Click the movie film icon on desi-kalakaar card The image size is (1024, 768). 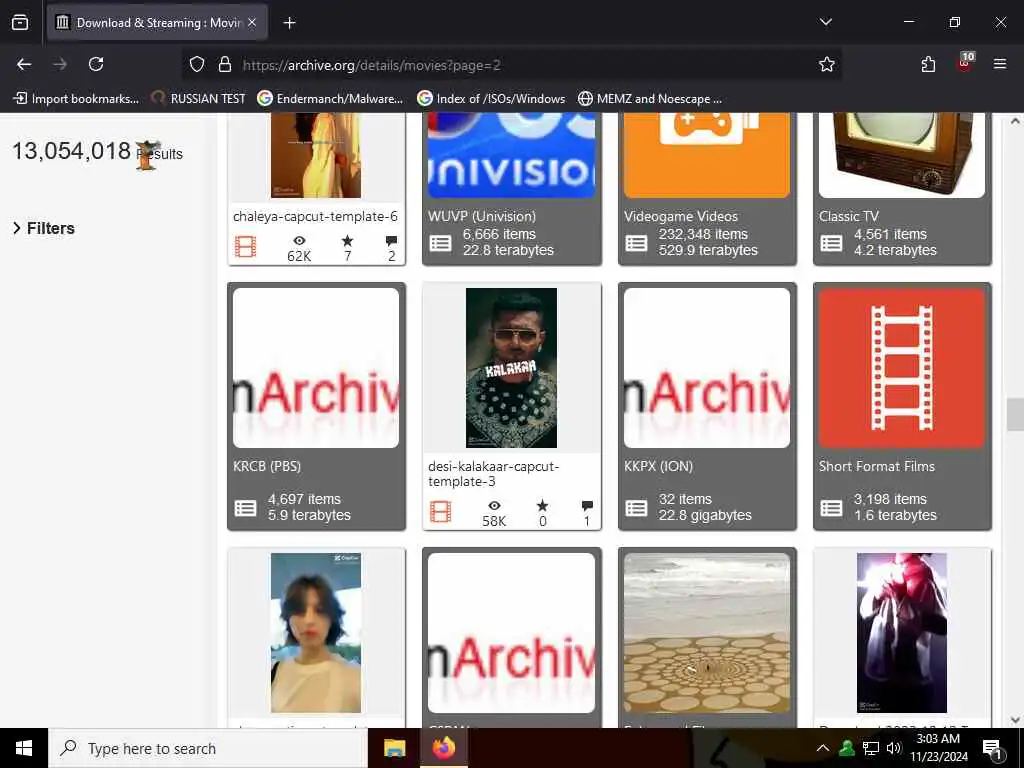click(441, 511)
